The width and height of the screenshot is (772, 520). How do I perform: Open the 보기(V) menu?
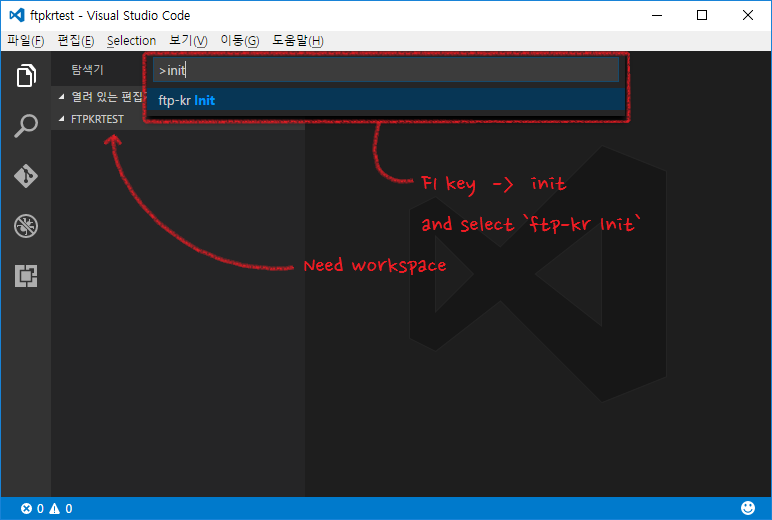coord(189,41)
